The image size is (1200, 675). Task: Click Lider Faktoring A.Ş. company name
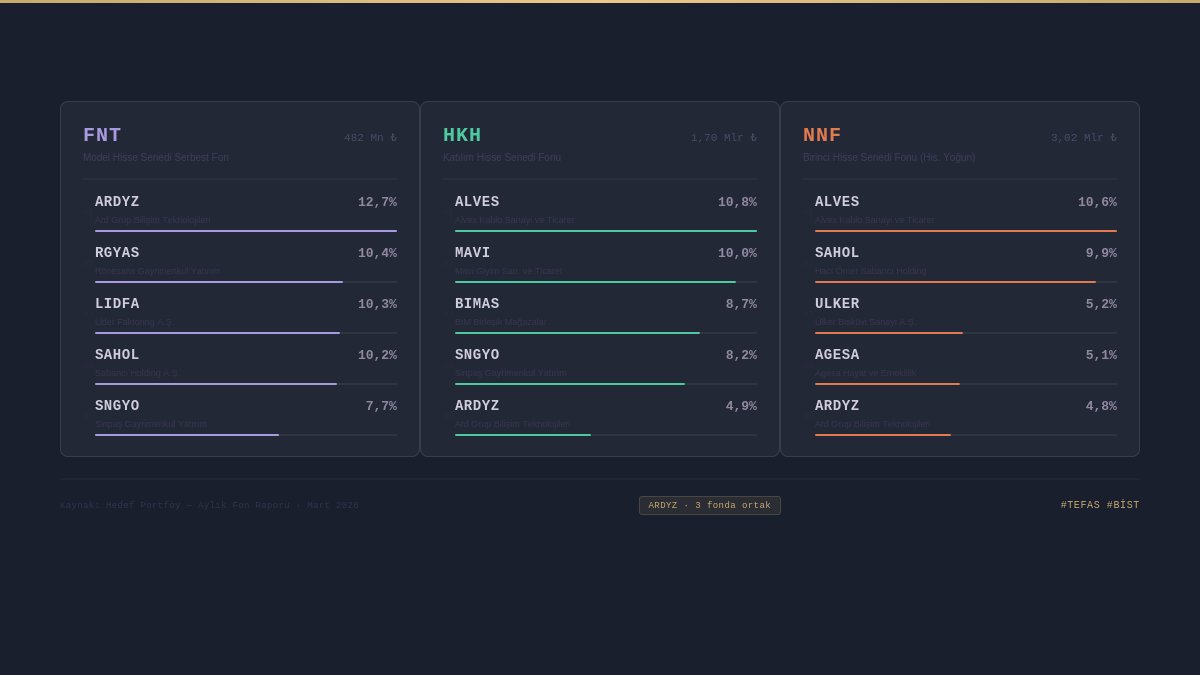[134, 322]
